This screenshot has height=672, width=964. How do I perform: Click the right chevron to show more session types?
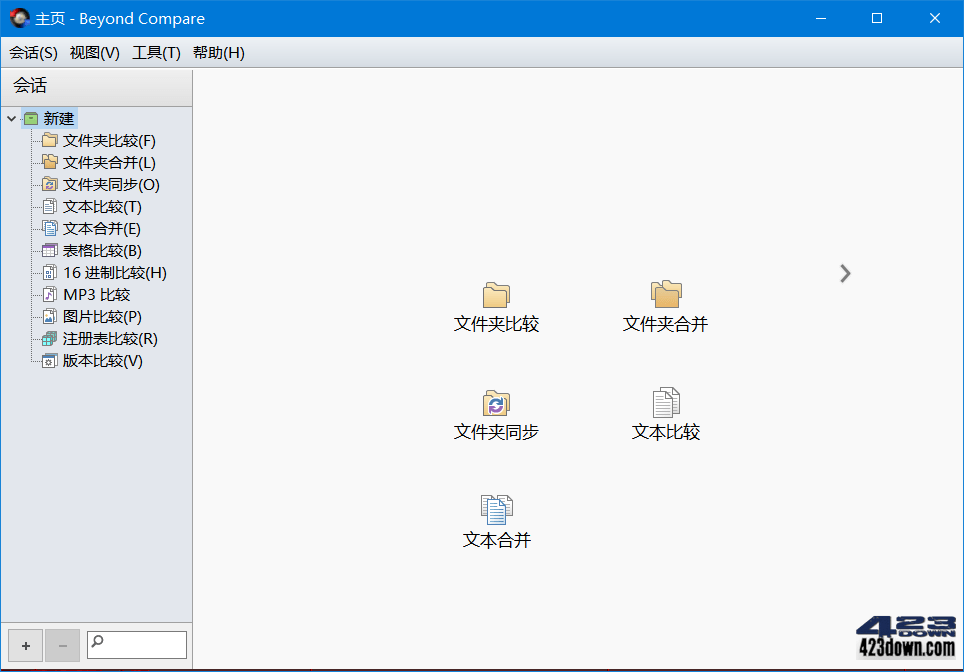pyautogui.click(x=845, y=273)
